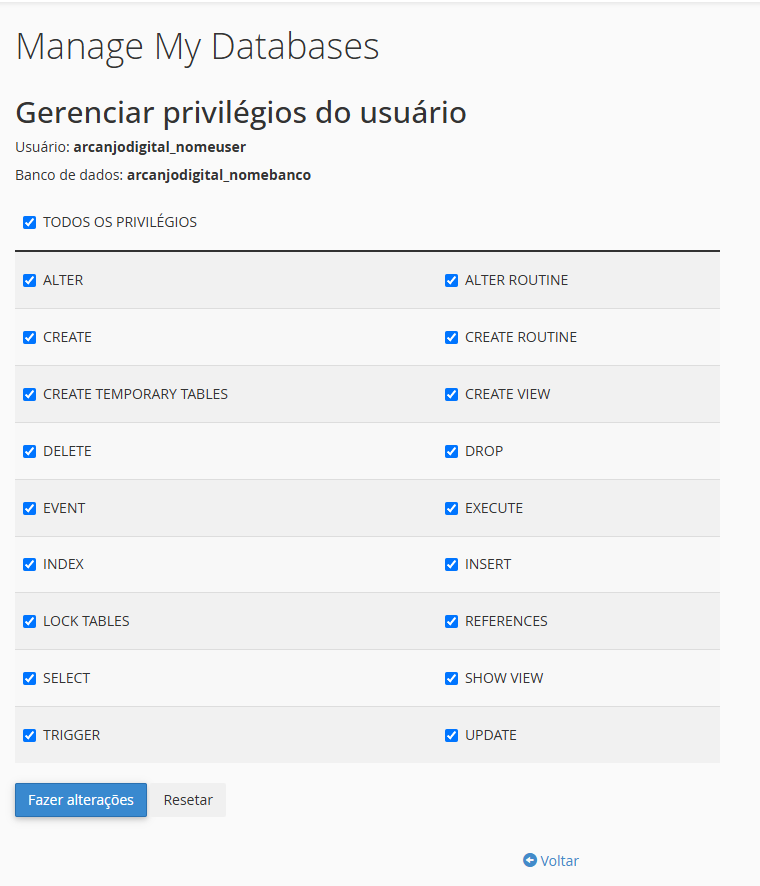Disable the EXECUTE privilege
760x886 pixels.
452,508
